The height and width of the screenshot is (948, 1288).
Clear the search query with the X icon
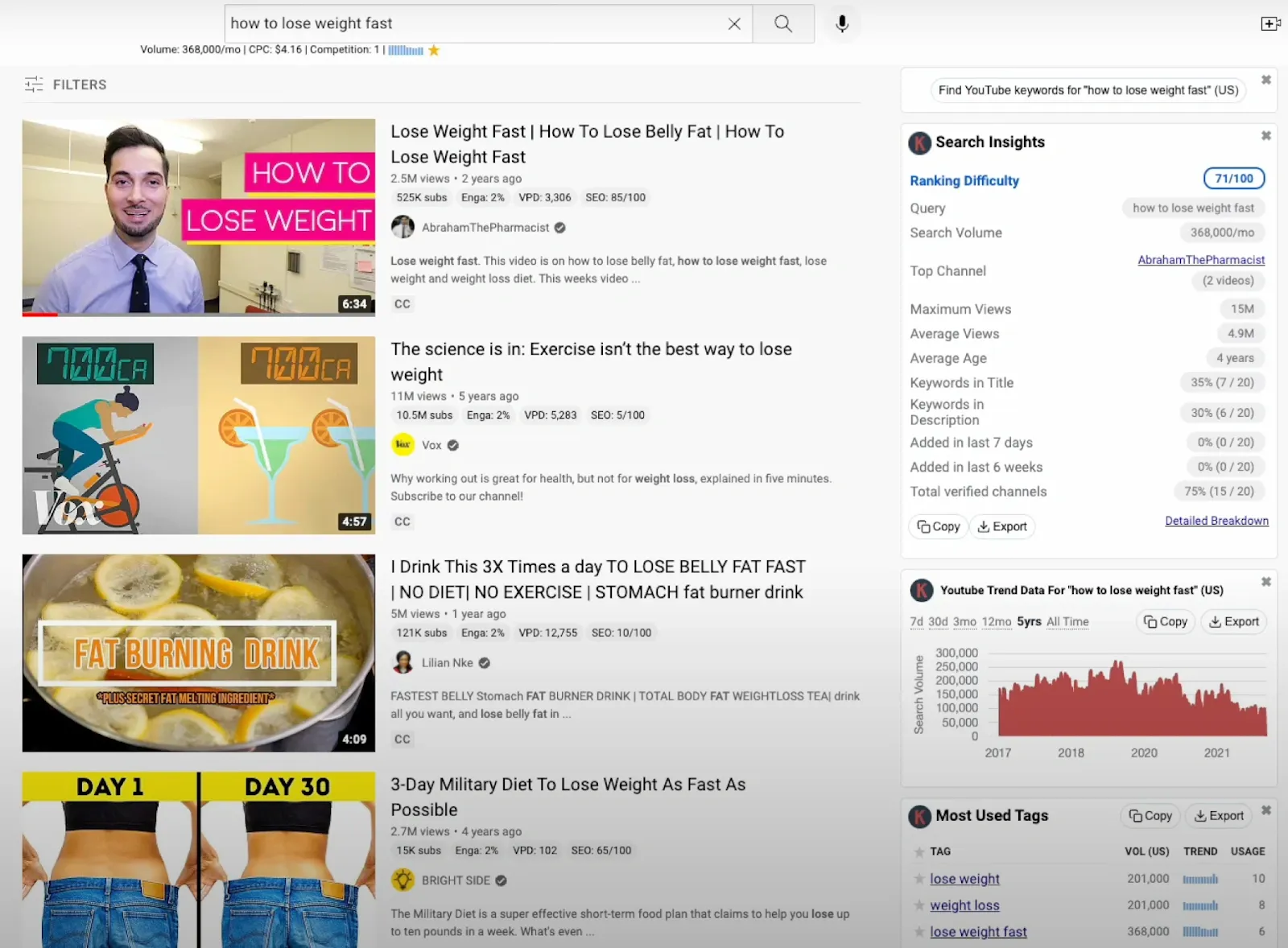[733, 23]
